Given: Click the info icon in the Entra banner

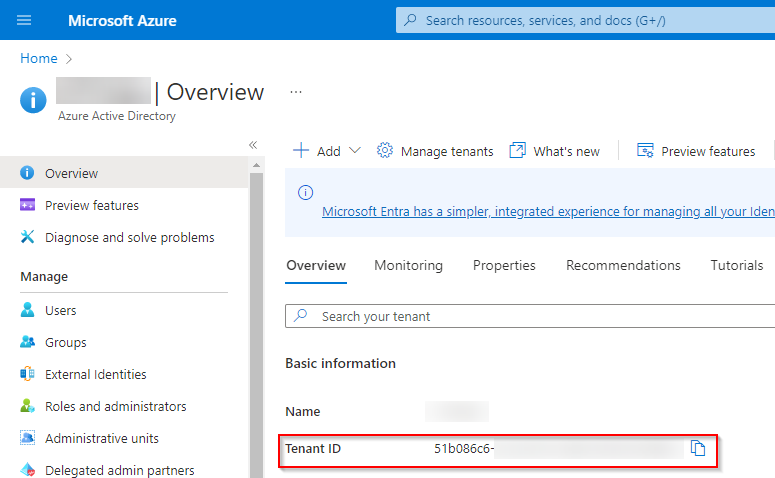Looking at the screenshot, I should pyautogui.click(x=305, y=192).
